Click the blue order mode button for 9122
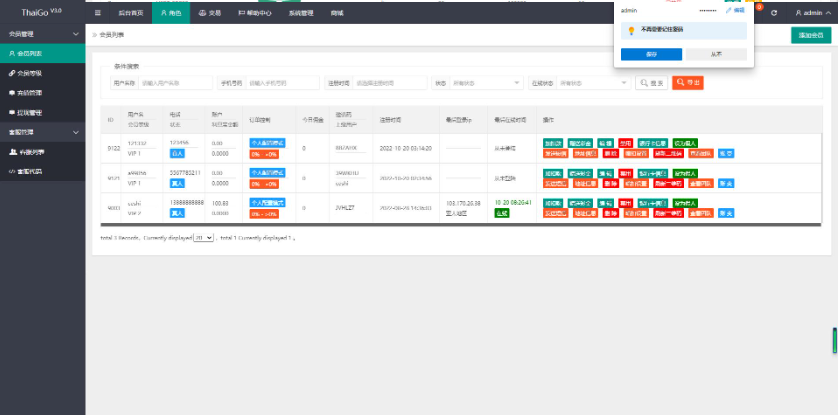This screenshot has height=415, width=838. point(267,143)
